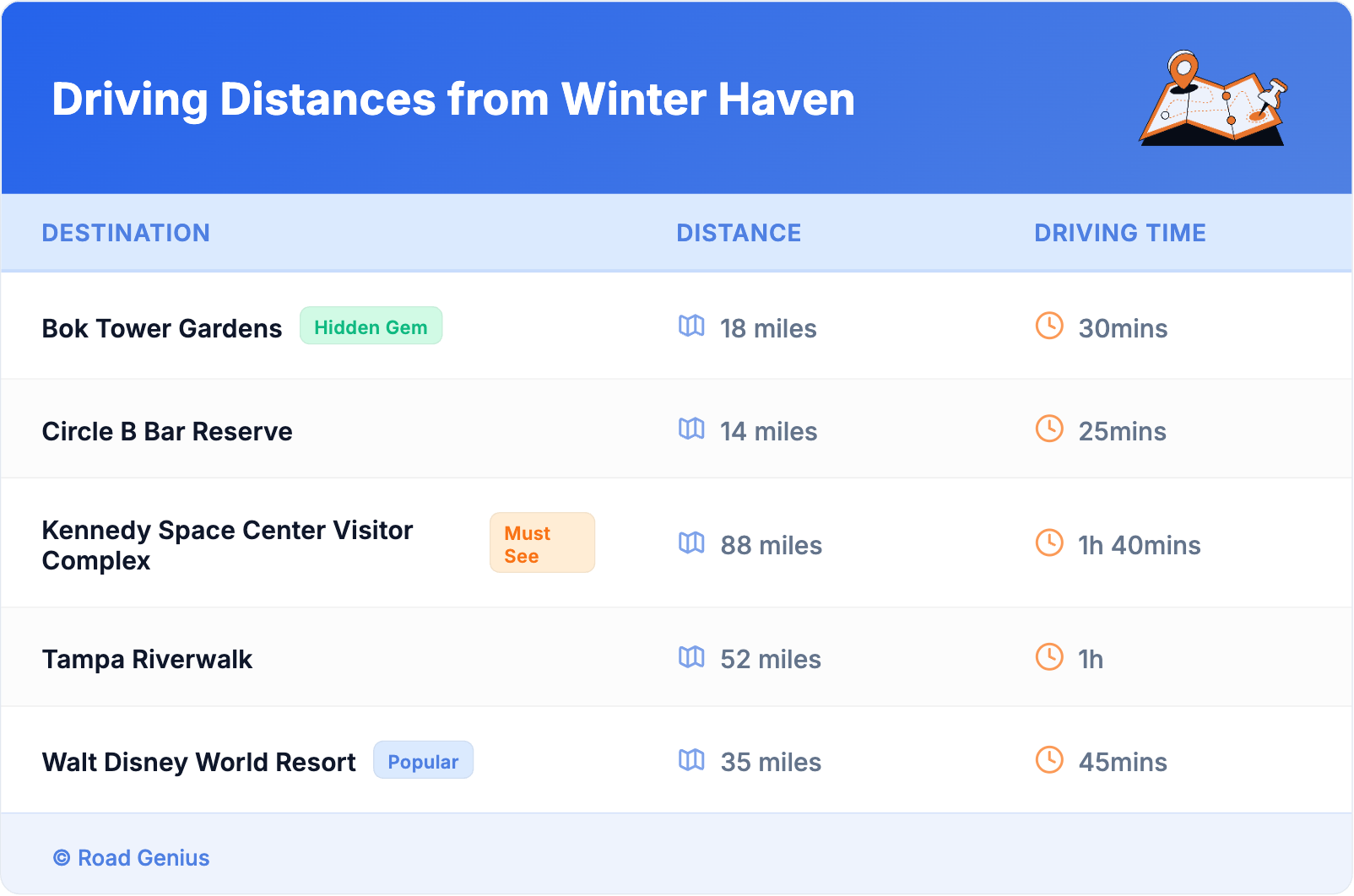Click the map icon beside 88 miles
Image resolution: width=1354 pixels, height=896 pixels.
(691, 542)
